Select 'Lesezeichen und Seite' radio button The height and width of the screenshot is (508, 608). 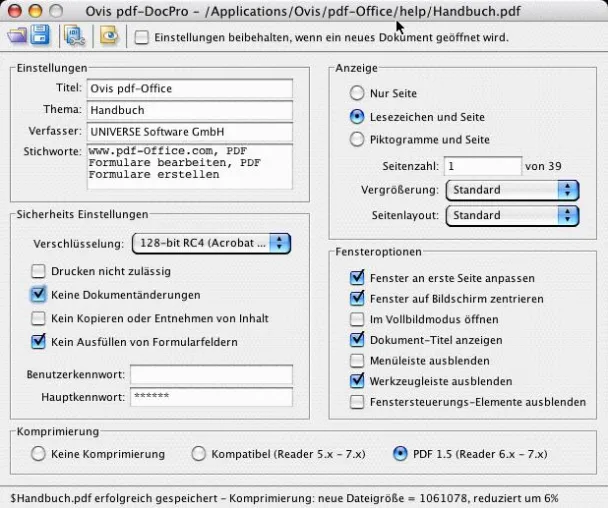(357, 117)
